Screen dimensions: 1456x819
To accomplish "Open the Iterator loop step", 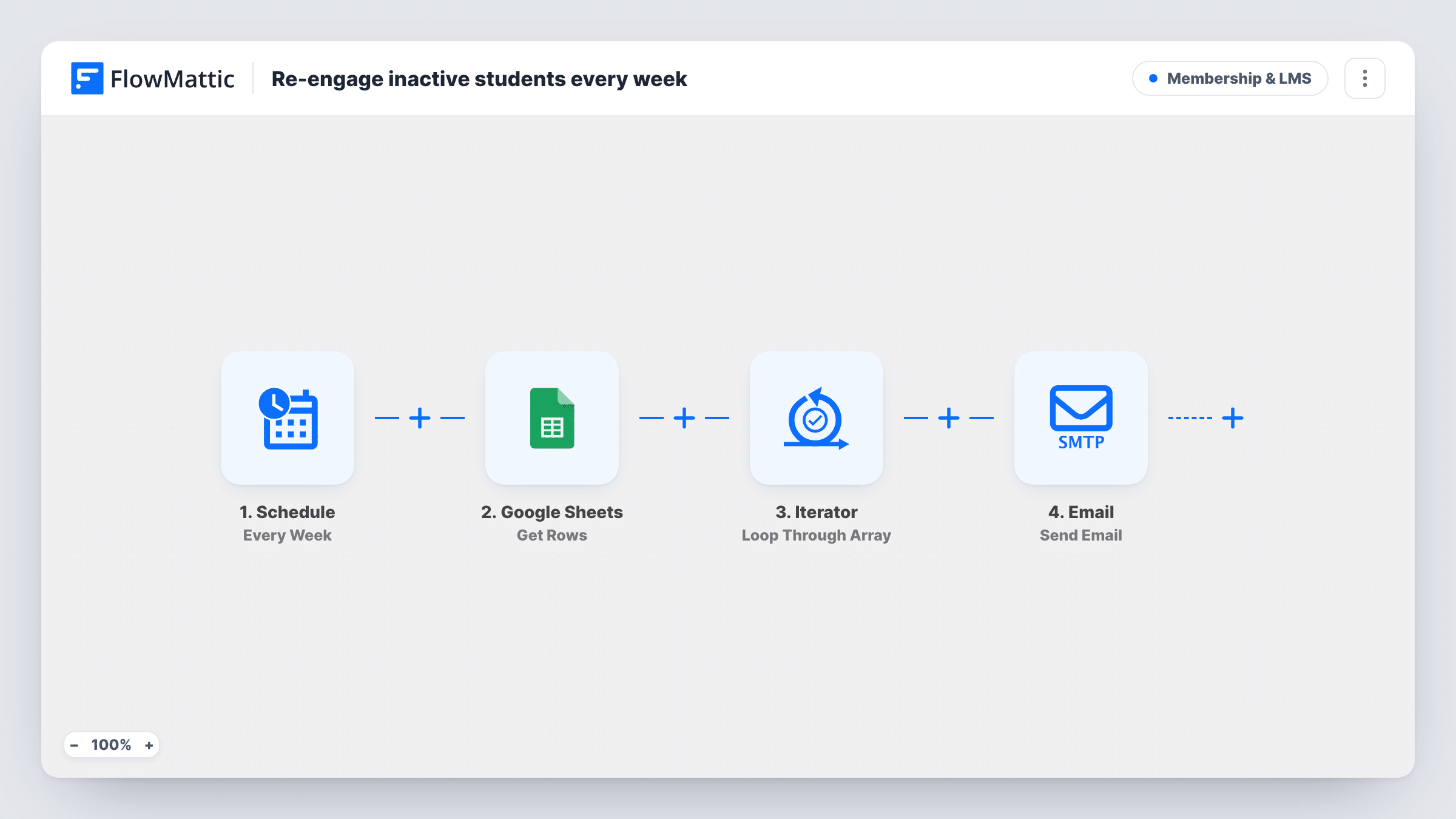I will tap(817, 418).
